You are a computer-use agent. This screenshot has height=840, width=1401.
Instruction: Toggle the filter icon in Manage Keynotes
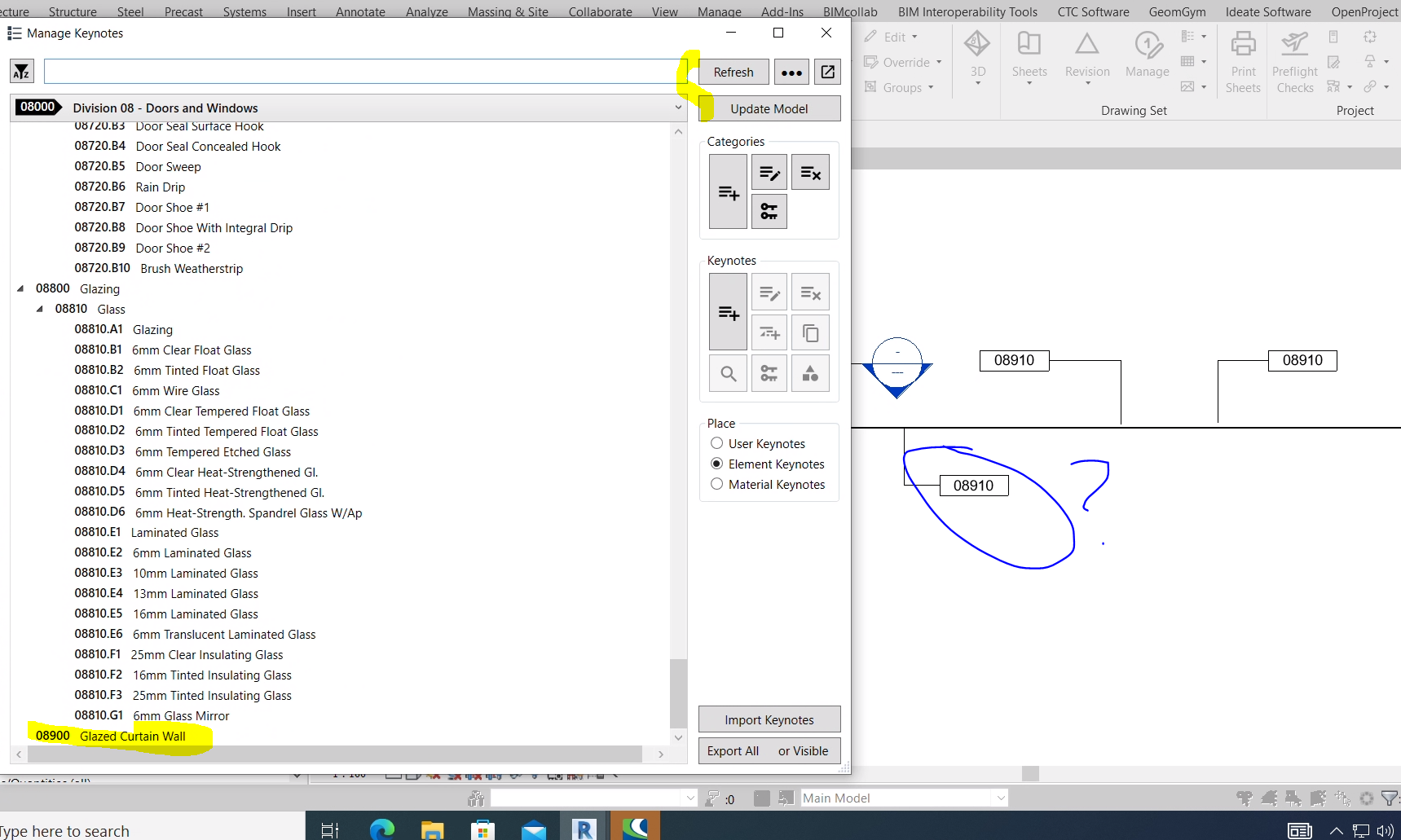pyautogui.click(x=20, y=71)
